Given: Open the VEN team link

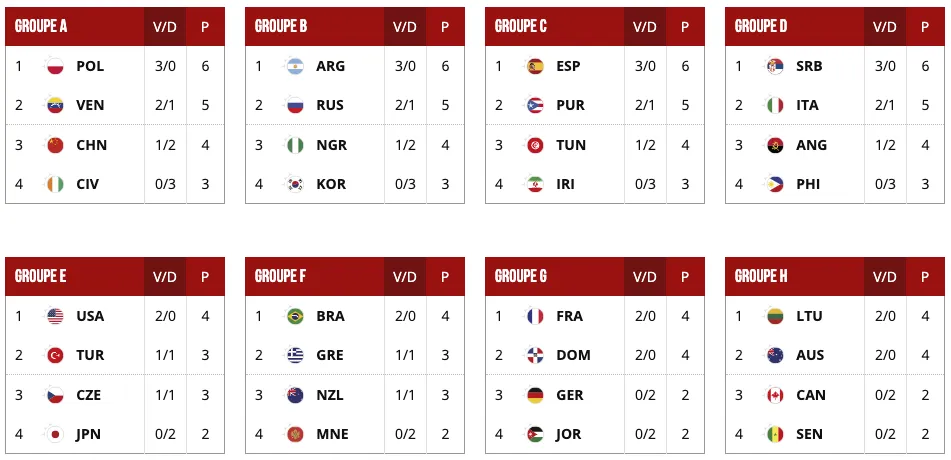Looking at the screenshot, I should click(90, 105).
